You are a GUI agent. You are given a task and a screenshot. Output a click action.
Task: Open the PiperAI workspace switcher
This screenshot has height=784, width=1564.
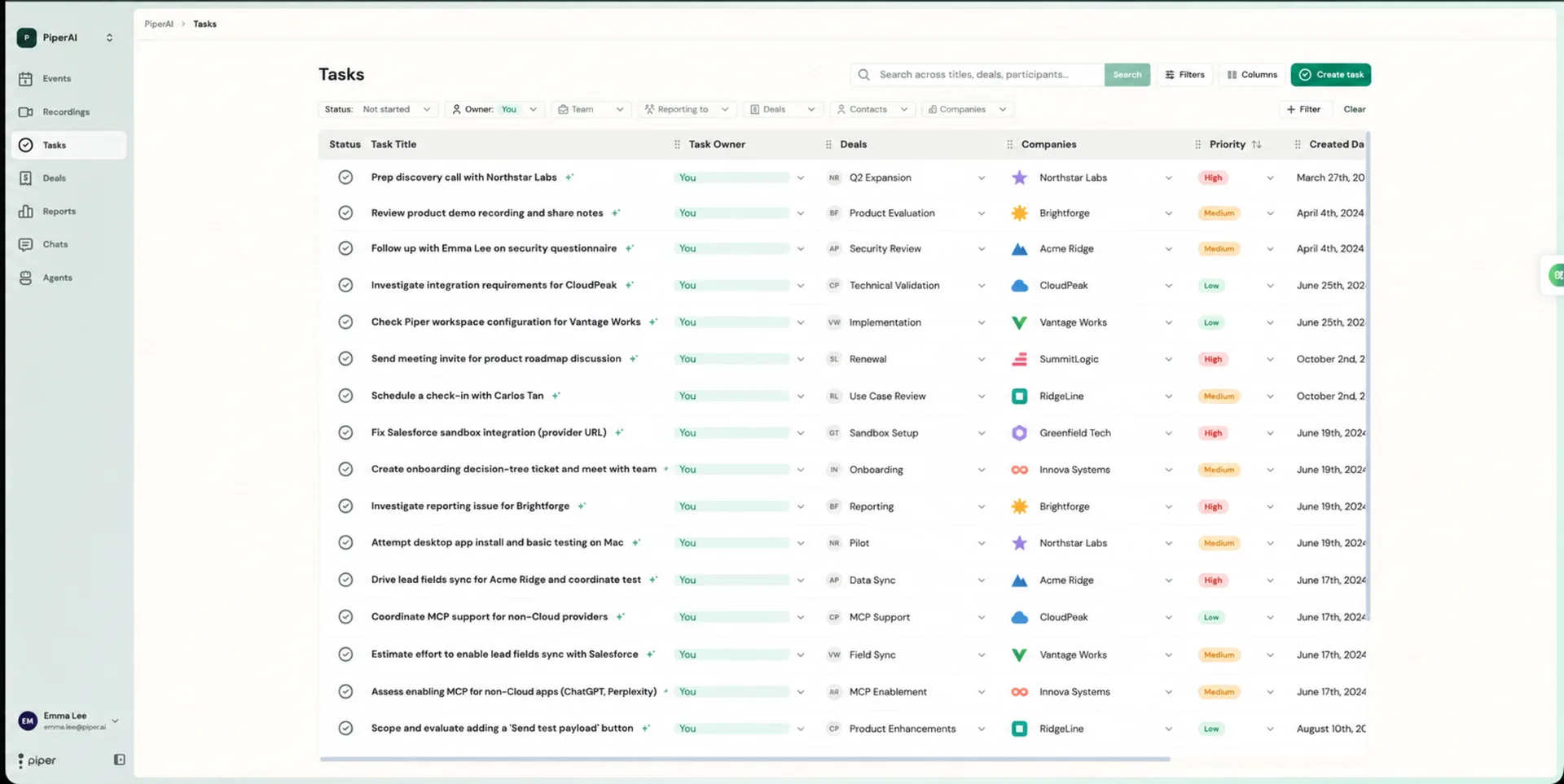pyautogui.click(x=67, y=37)
